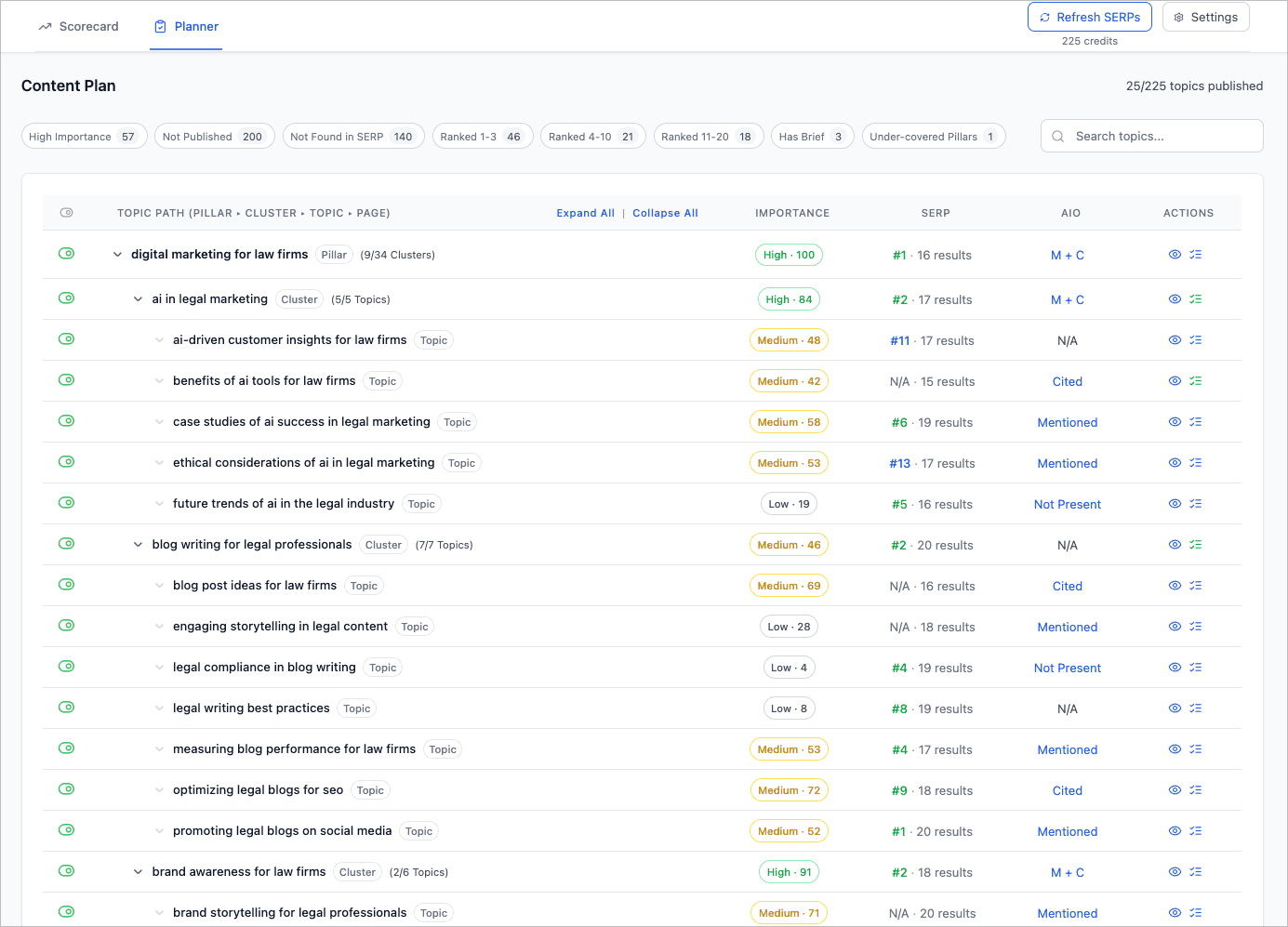
Task: Expand the legal compliance in blog writing topic
Action: point(159,667)
